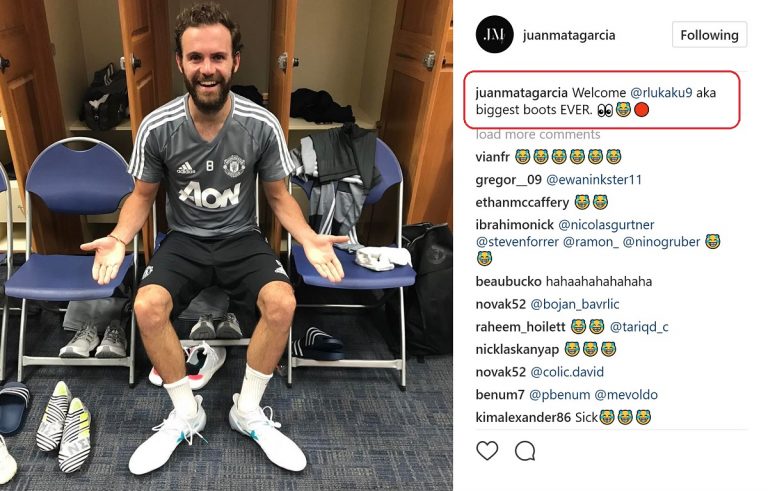Click the post photo of locker room
This screenshot has height=491, width=768.
[226, 246]
